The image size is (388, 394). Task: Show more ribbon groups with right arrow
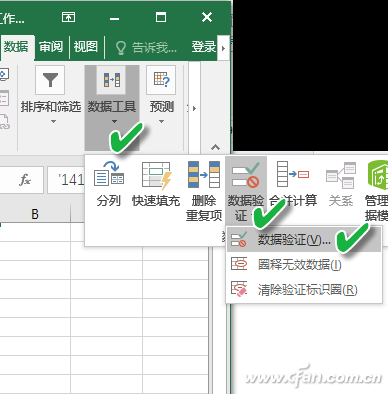pos(194,108)
